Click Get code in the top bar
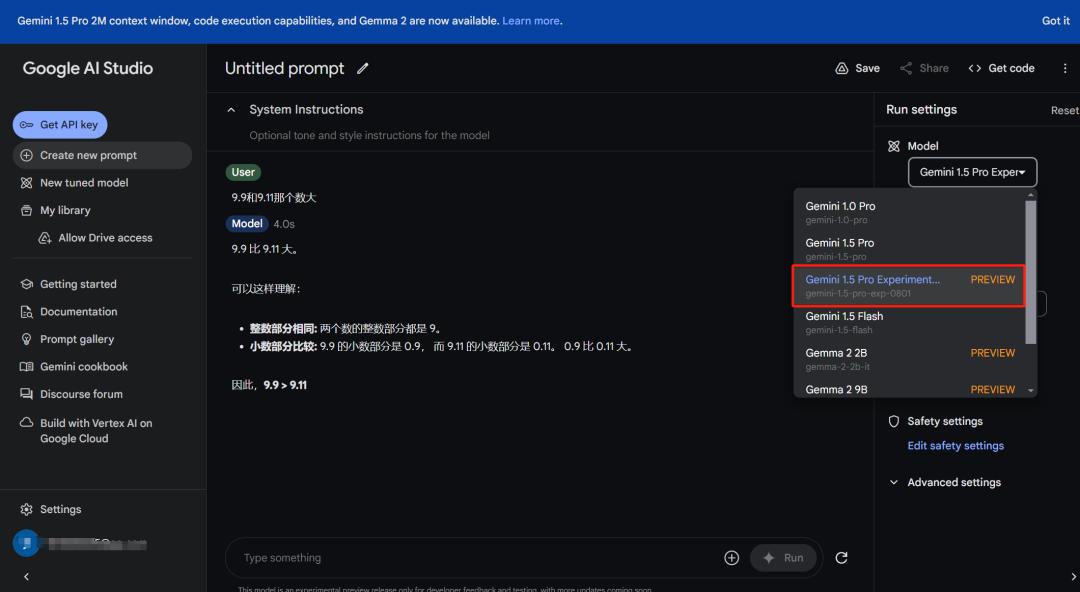The width and height of the screenshot is (1080, 592). (1001, 67)
